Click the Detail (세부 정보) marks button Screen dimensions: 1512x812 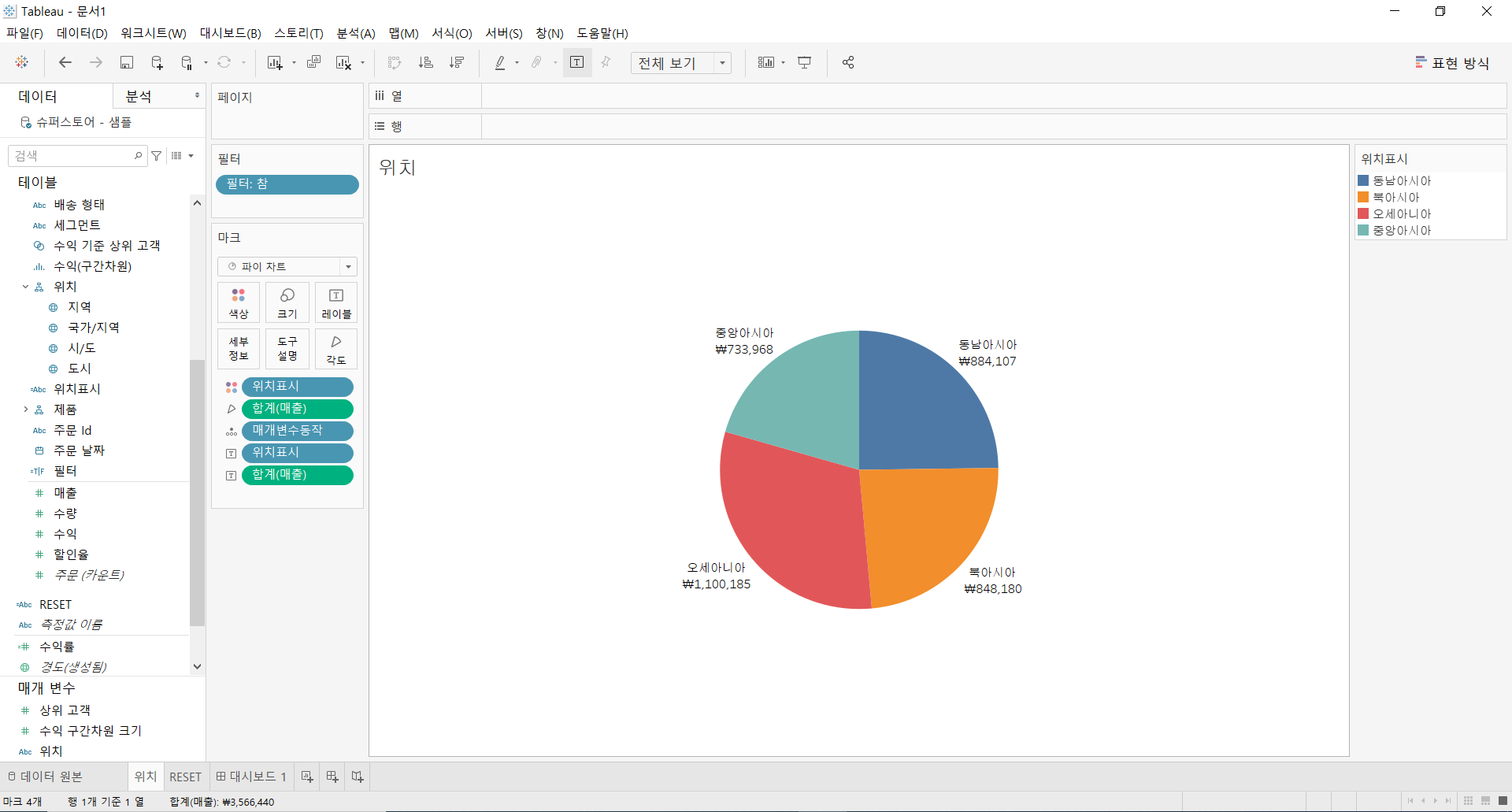pos(239,349)
